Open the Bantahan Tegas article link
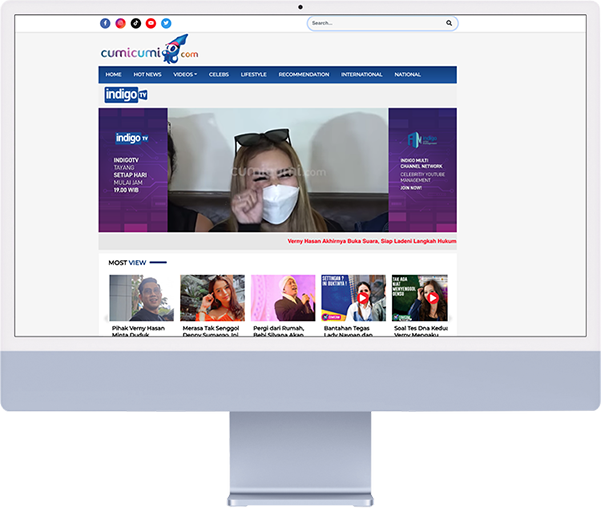The image size is (601, 508). click(348, 331)
